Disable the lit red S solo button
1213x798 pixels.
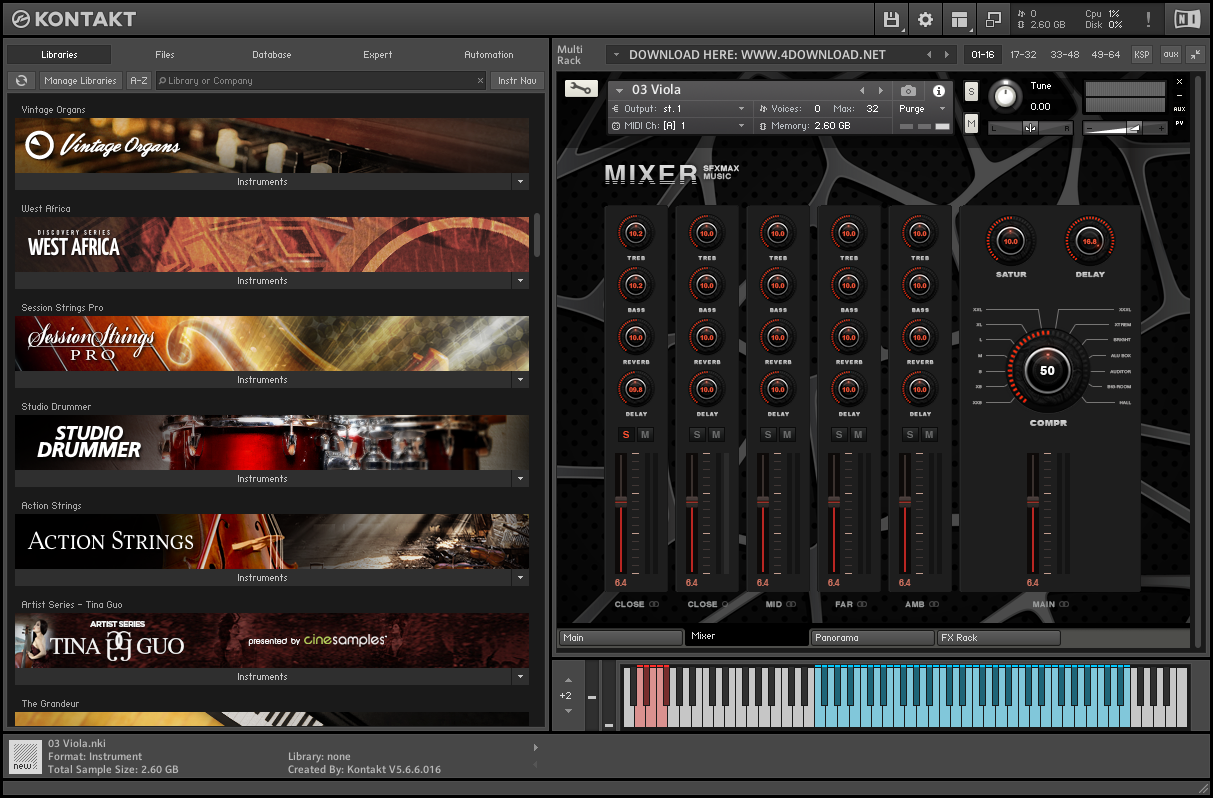coord(626,434)
